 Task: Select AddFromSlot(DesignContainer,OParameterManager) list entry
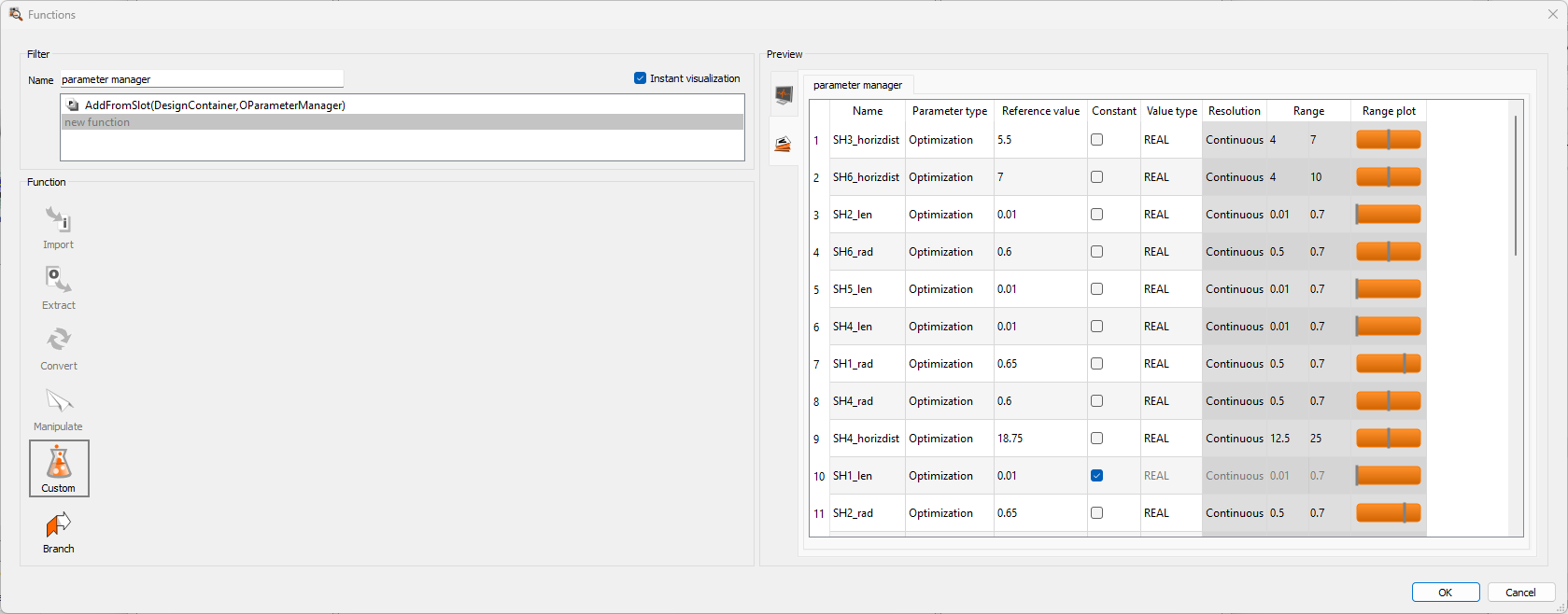pos(215,105)
